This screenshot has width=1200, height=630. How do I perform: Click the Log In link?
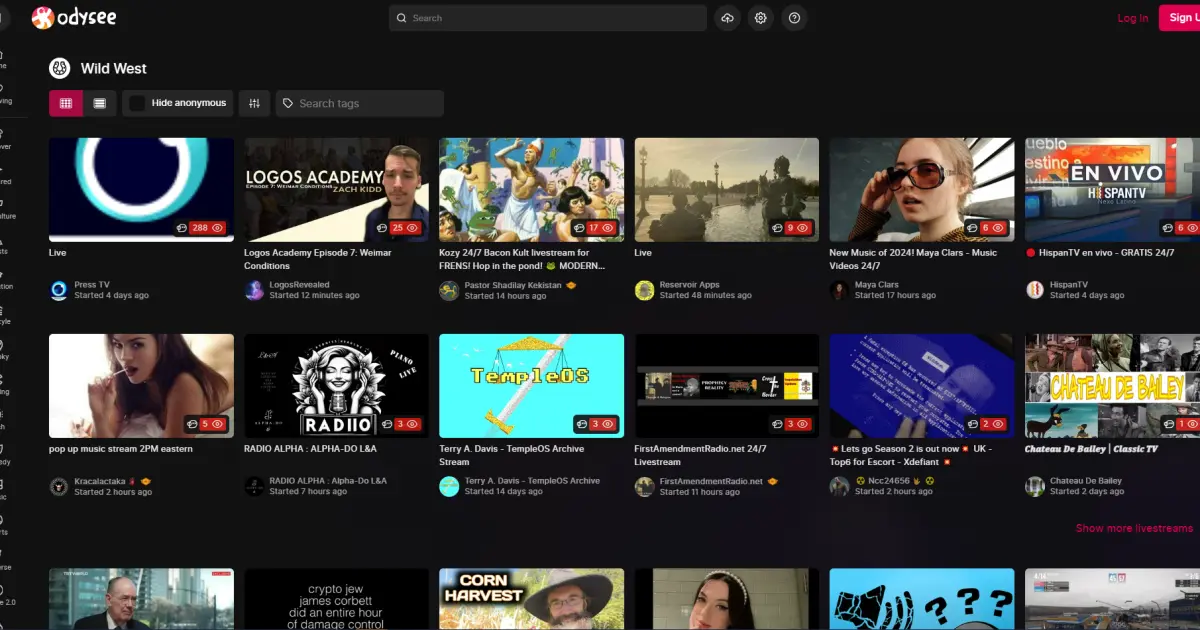1132,18
